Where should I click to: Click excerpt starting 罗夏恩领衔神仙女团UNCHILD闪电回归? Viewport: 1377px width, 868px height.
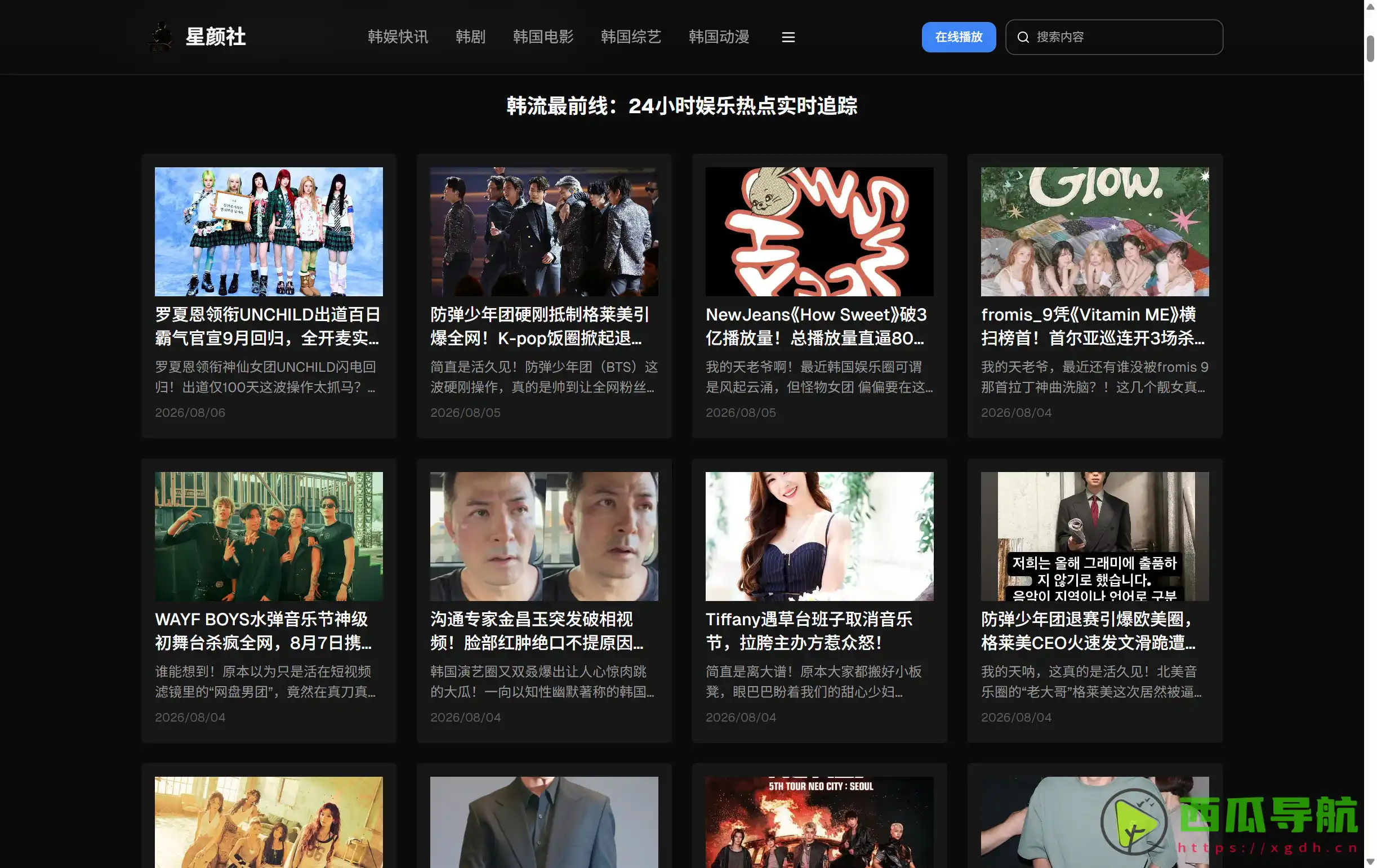click(265, 377)
